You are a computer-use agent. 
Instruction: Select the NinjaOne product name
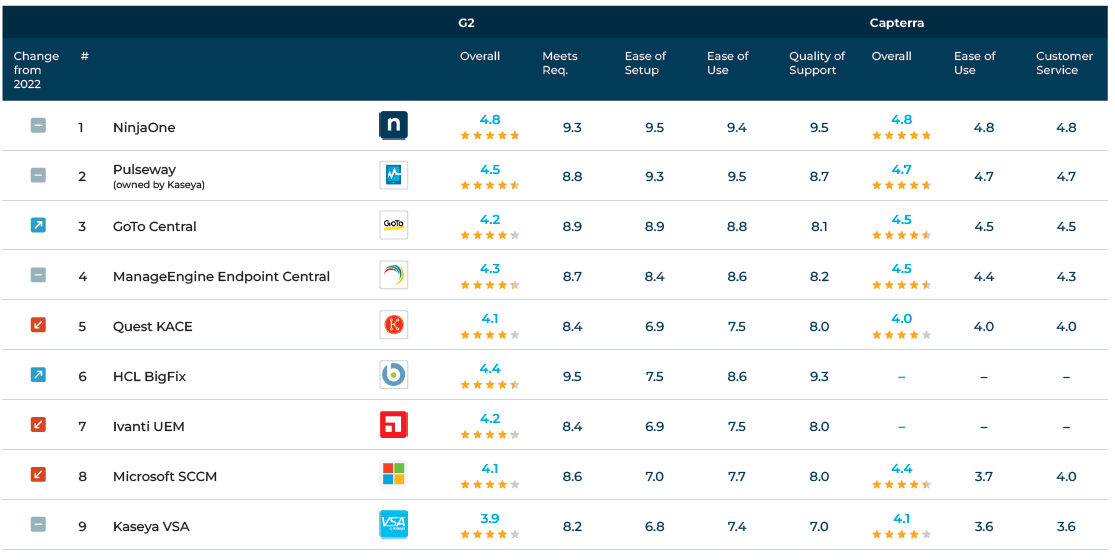pos(144,127)
